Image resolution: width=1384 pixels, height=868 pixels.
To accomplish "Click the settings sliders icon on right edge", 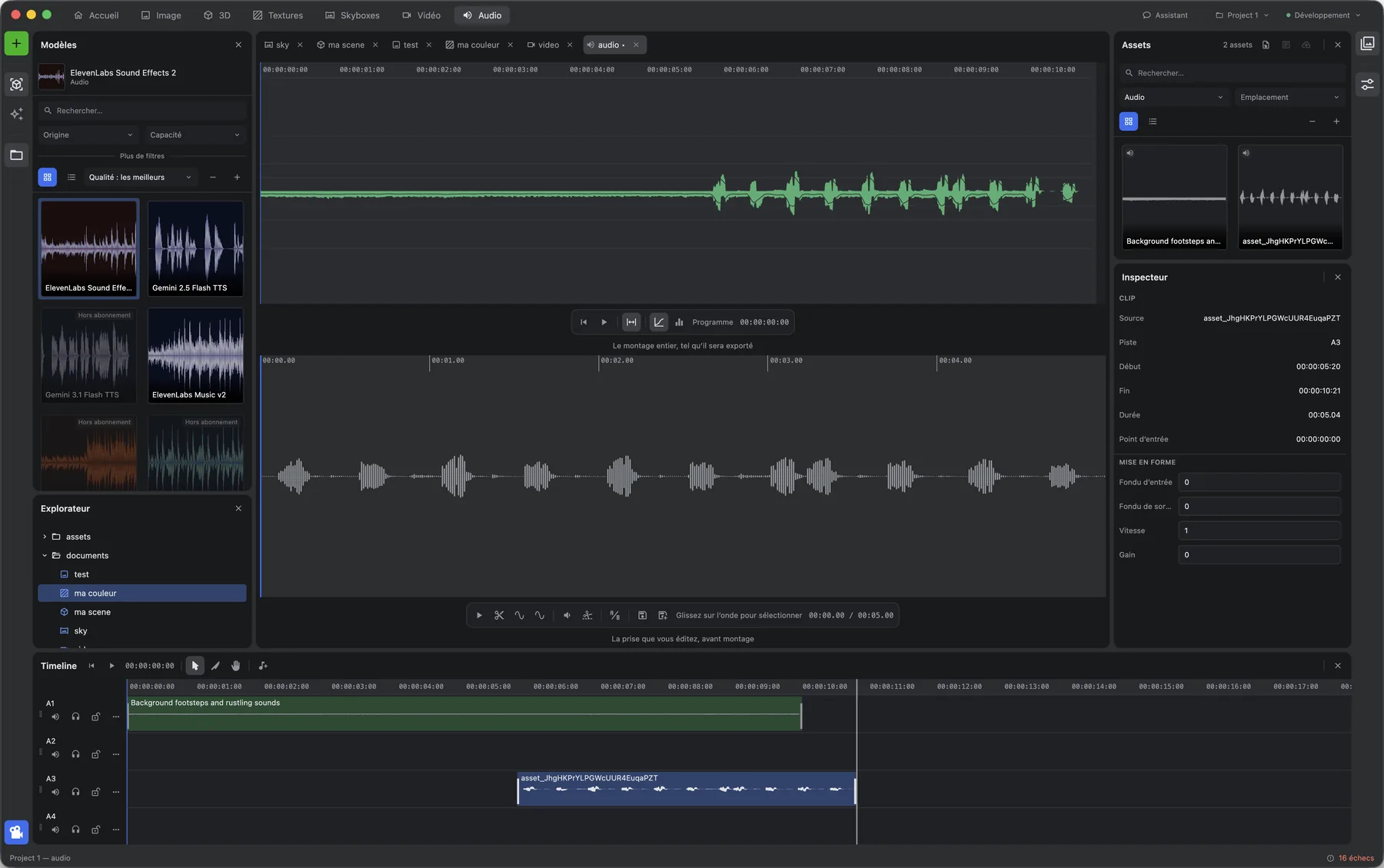I will 1367,85.
